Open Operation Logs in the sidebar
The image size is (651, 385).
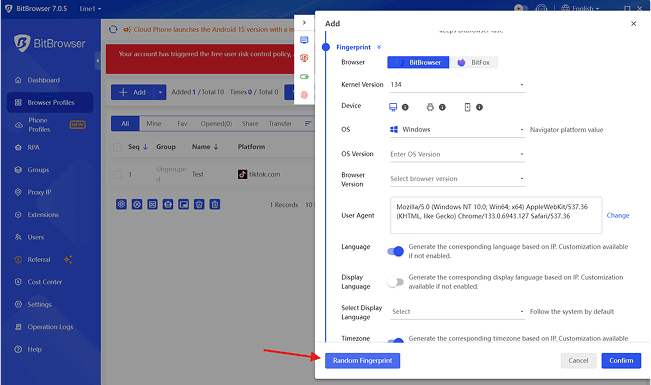50,327
